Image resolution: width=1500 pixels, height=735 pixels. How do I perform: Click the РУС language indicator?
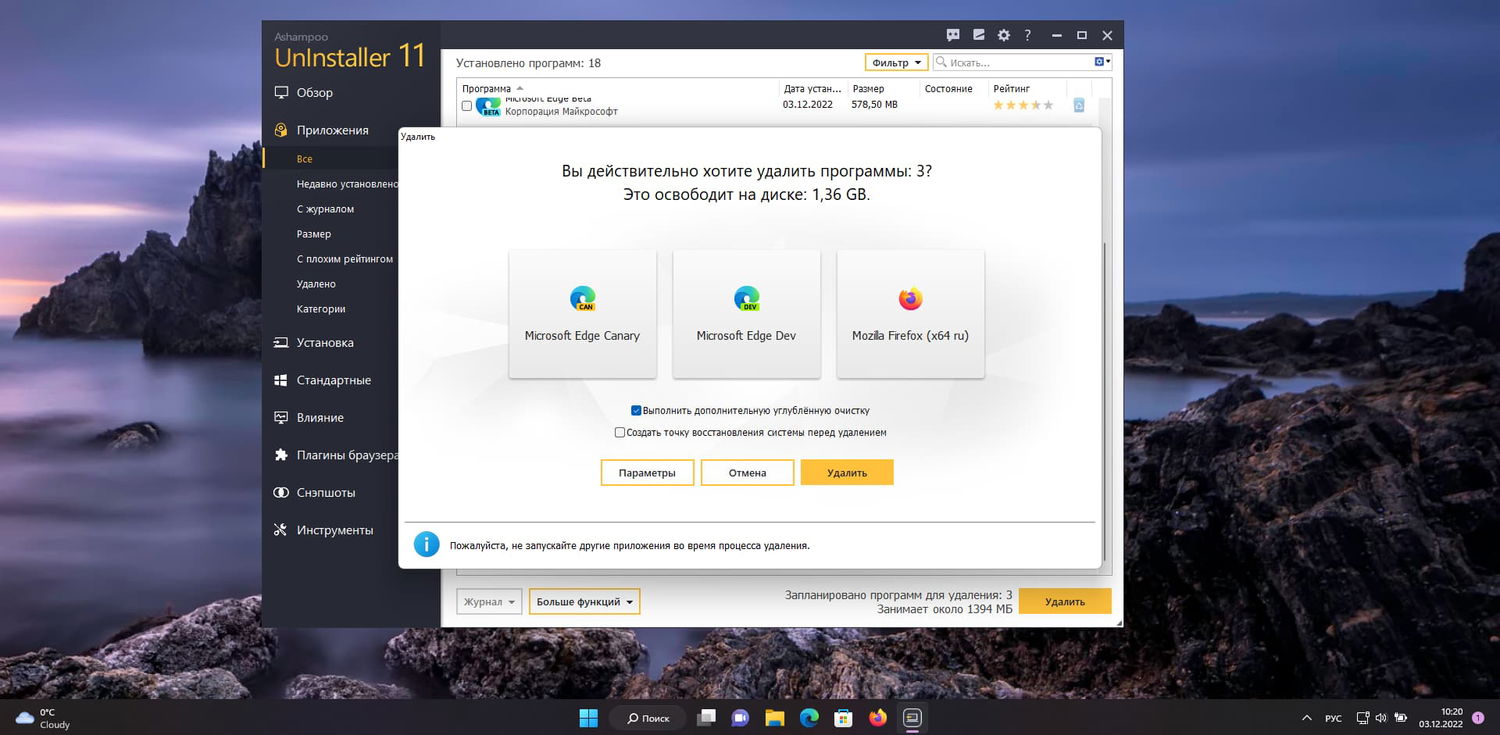tap(1333, 718)
